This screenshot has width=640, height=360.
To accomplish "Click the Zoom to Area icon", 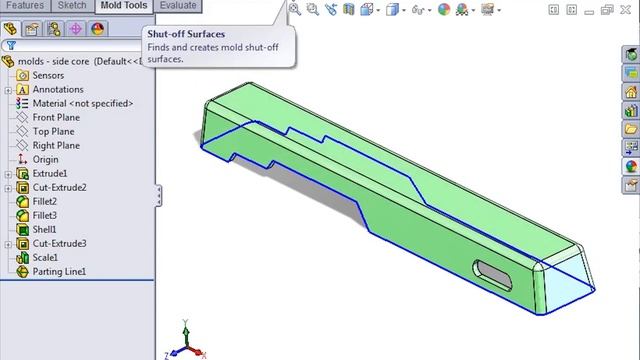I will [x=313, y=9].
